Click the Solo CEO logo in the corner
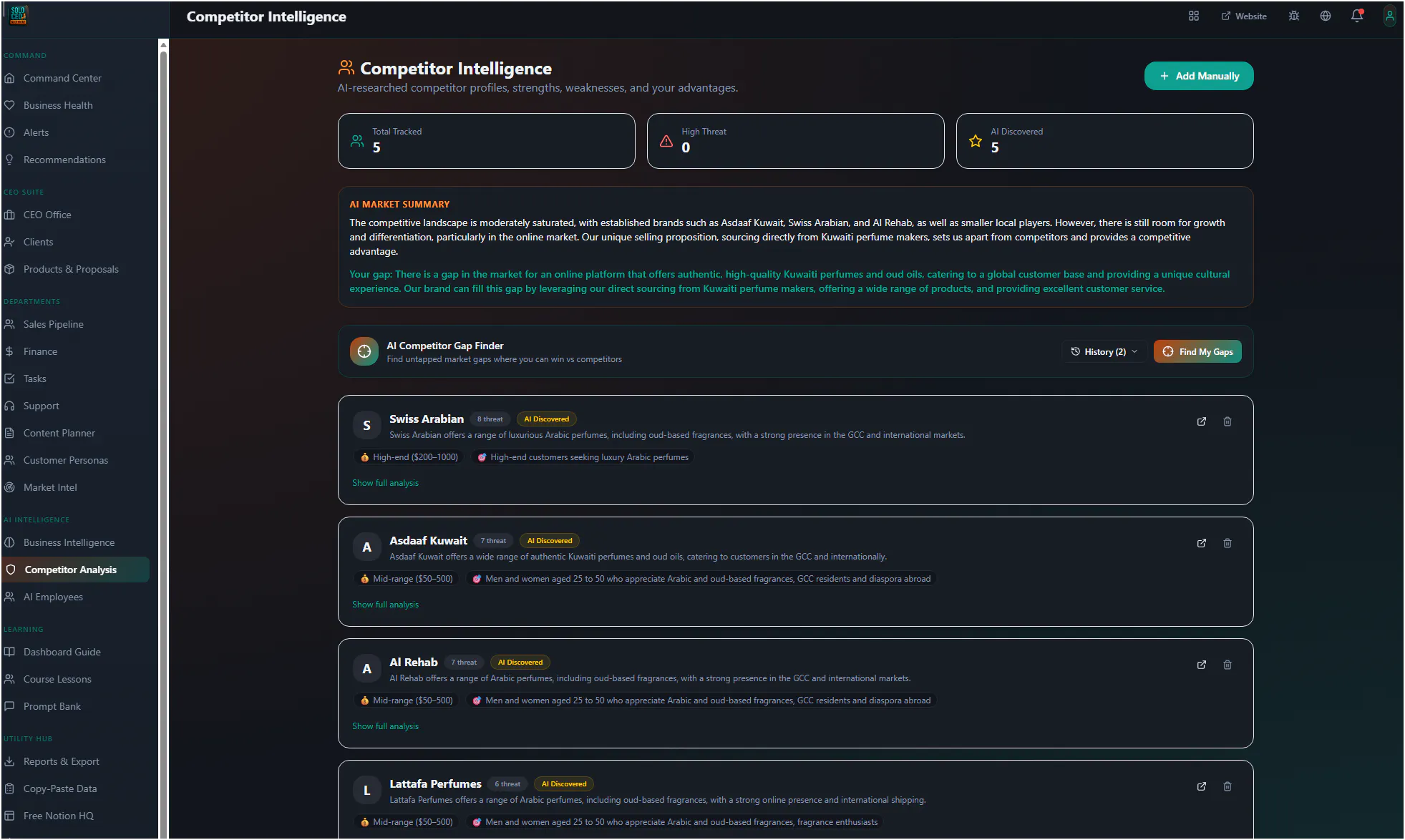 point(19,15)
